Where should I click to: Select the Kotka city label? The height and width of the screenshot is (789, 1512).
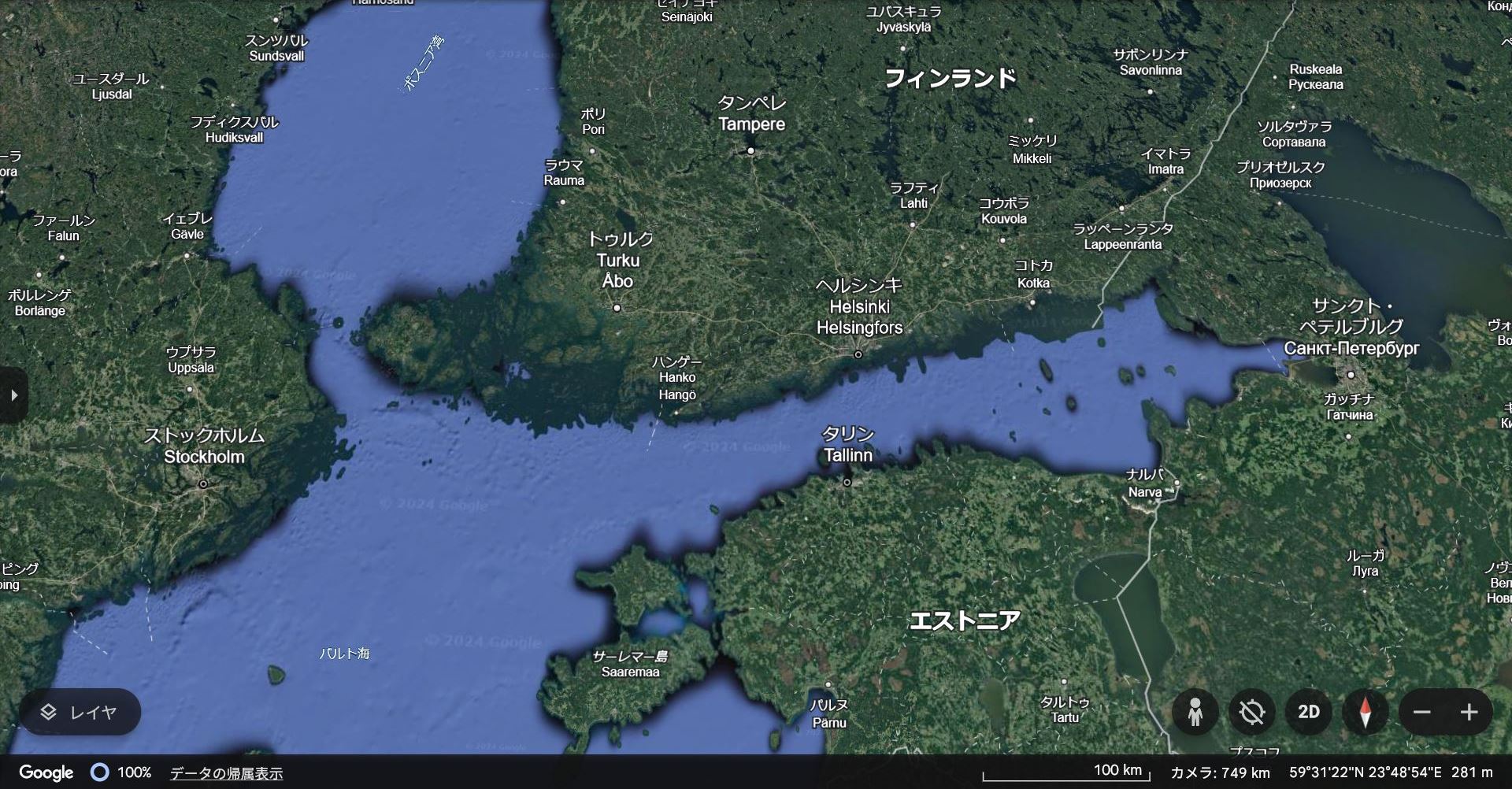(1033, 275)
